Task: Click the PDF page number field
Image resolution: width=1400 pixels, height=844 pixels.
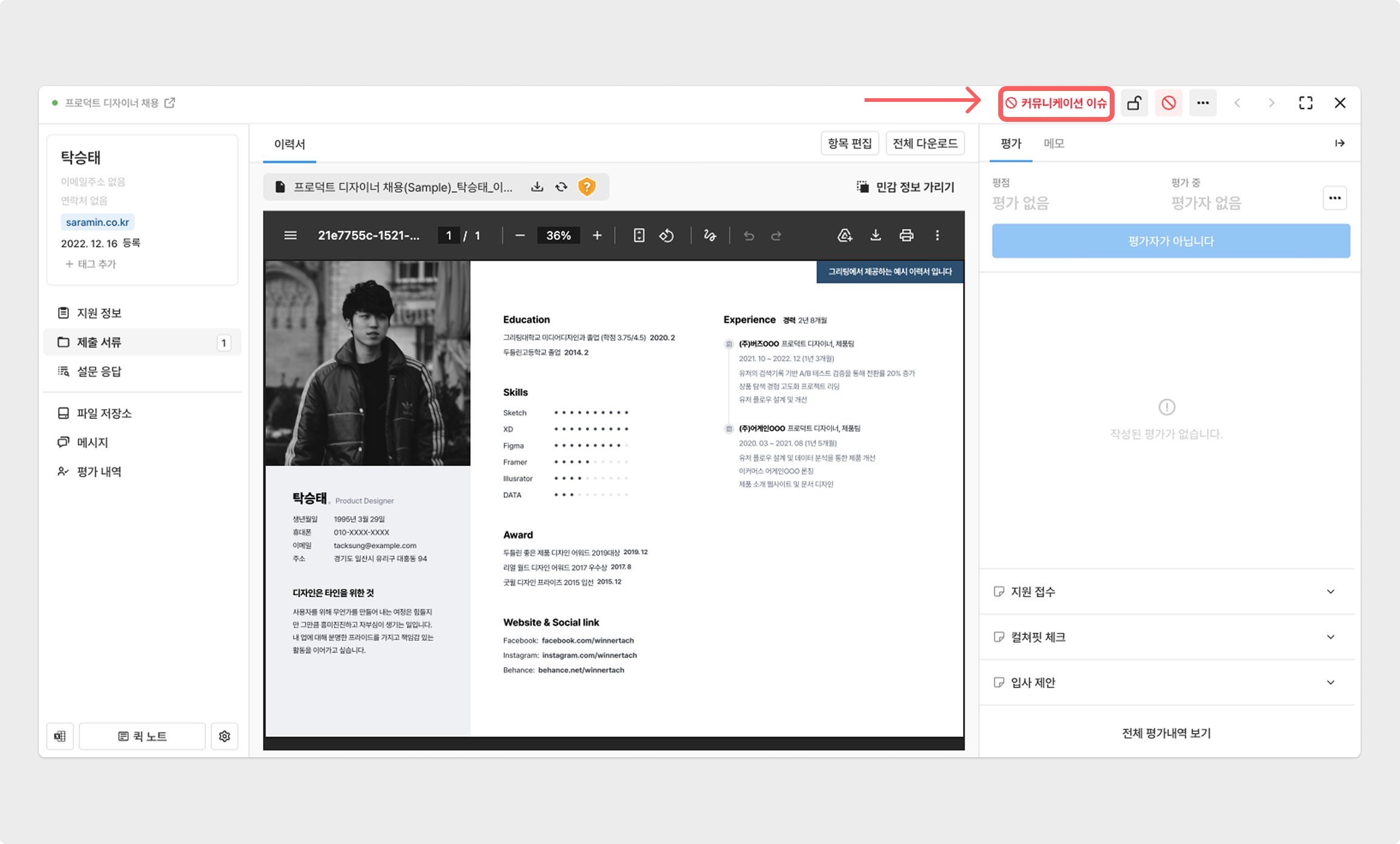Action: tap(448, 235)
